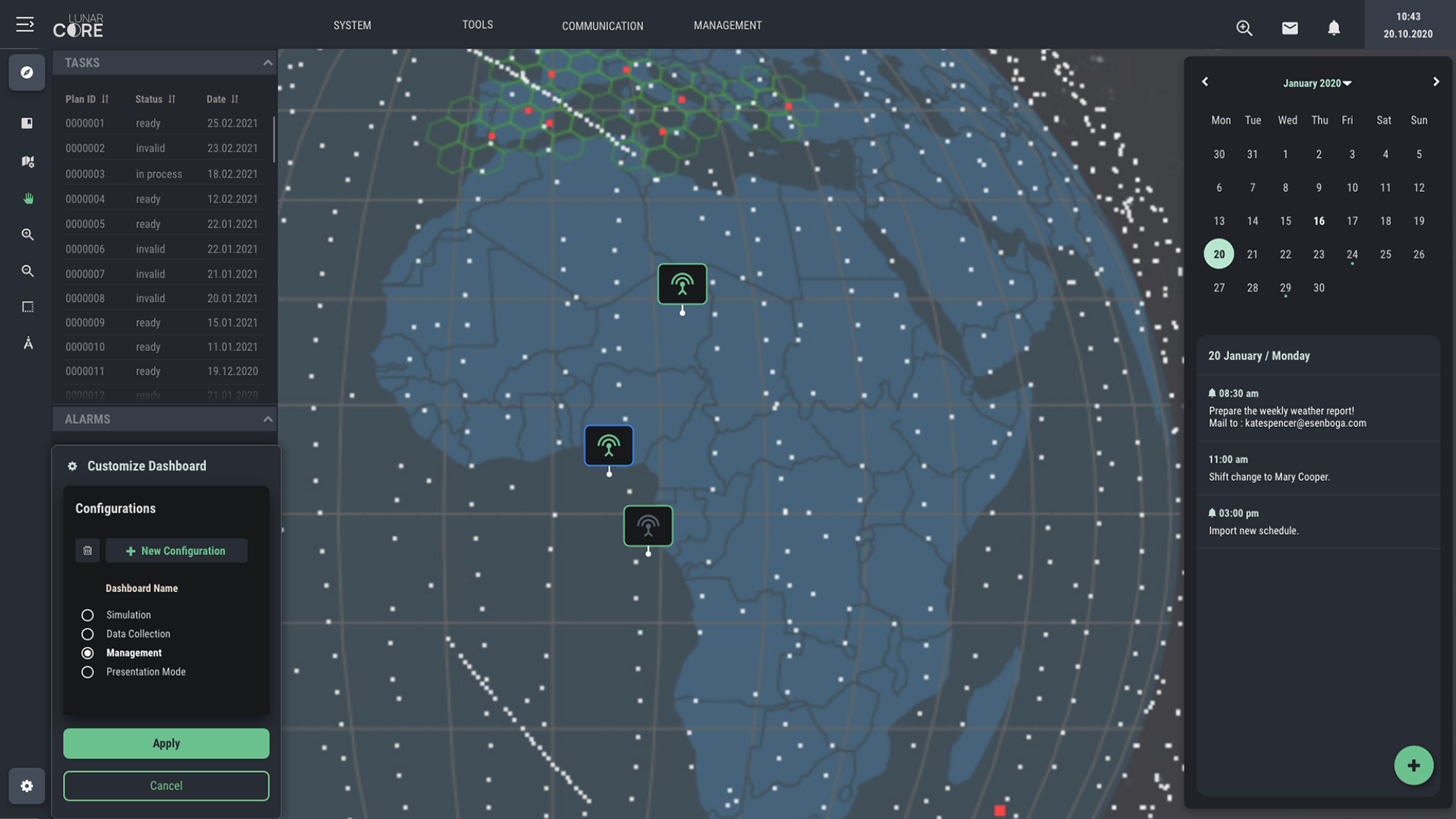Delete configuration with trash icon
Screen dimensions: 1456x819
click(87, 551)
